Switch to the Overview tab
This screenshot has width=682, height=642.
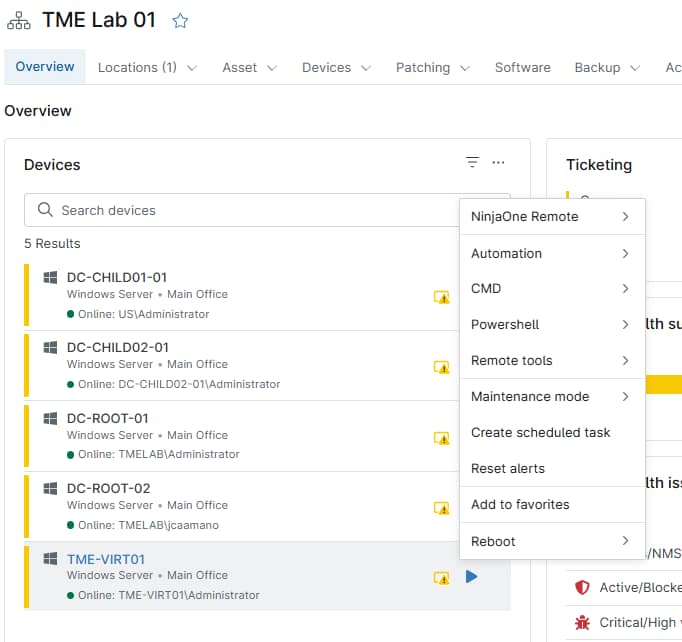45,67
